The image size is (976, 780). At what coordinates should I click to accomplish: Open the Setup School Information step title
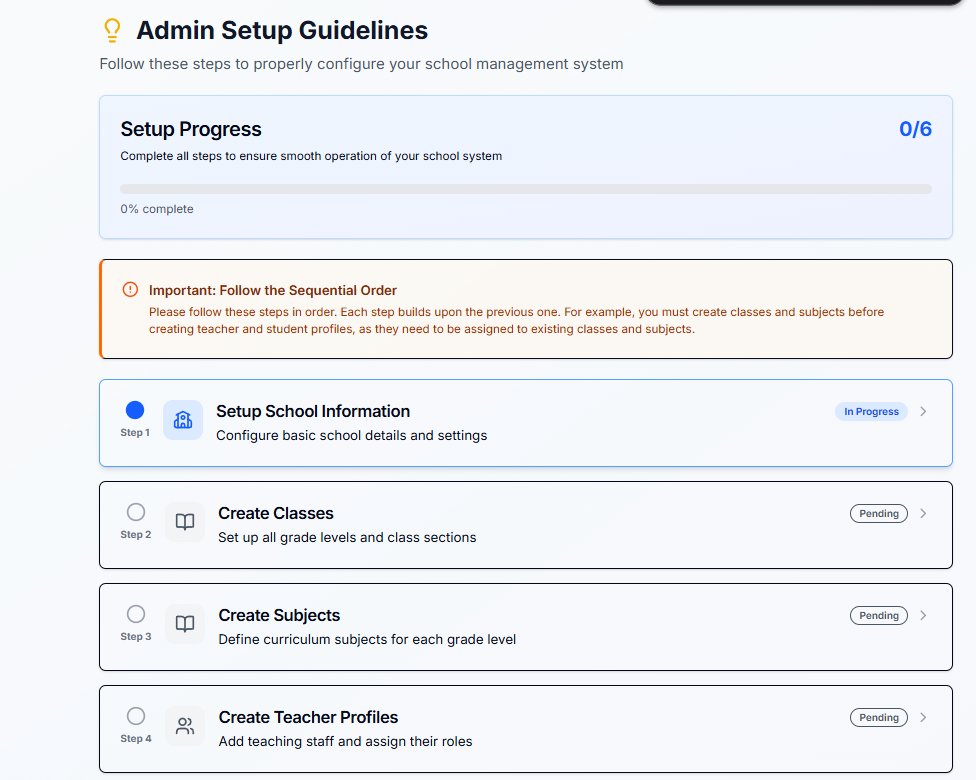pos(313,411)
